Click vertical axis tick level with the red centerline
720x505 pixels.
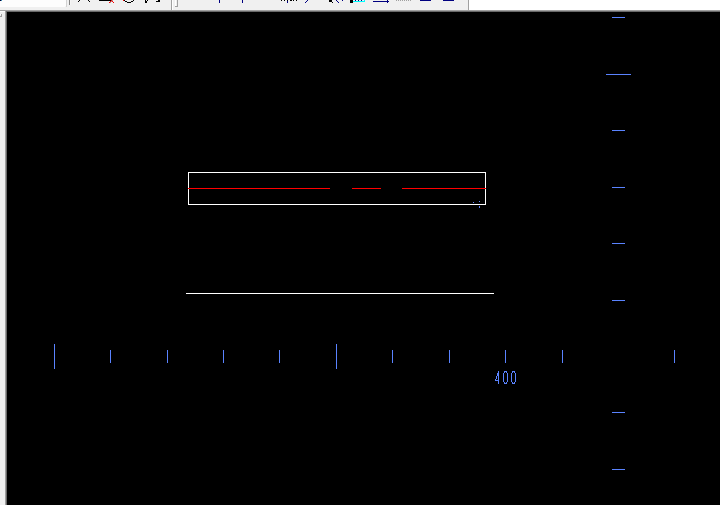(x=618, y=187)
